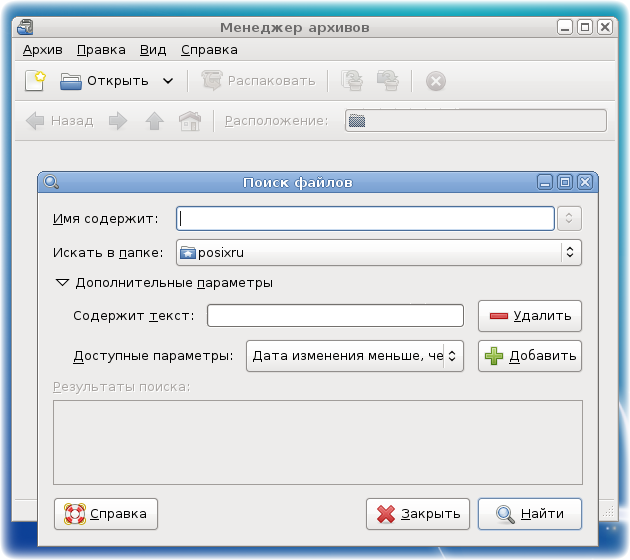This screenshot has width=630, height=560.
Task: Close the Поиск файлов dialog
Action: coord(585,182)
